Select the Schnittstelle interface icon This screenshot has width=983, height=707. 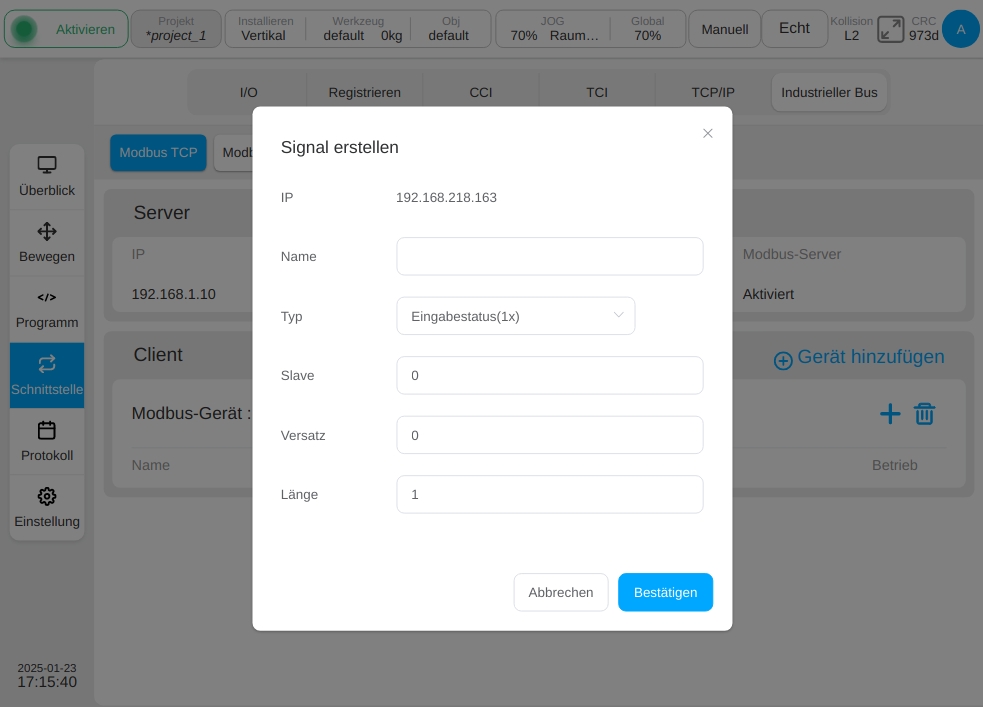click(47, 364)
